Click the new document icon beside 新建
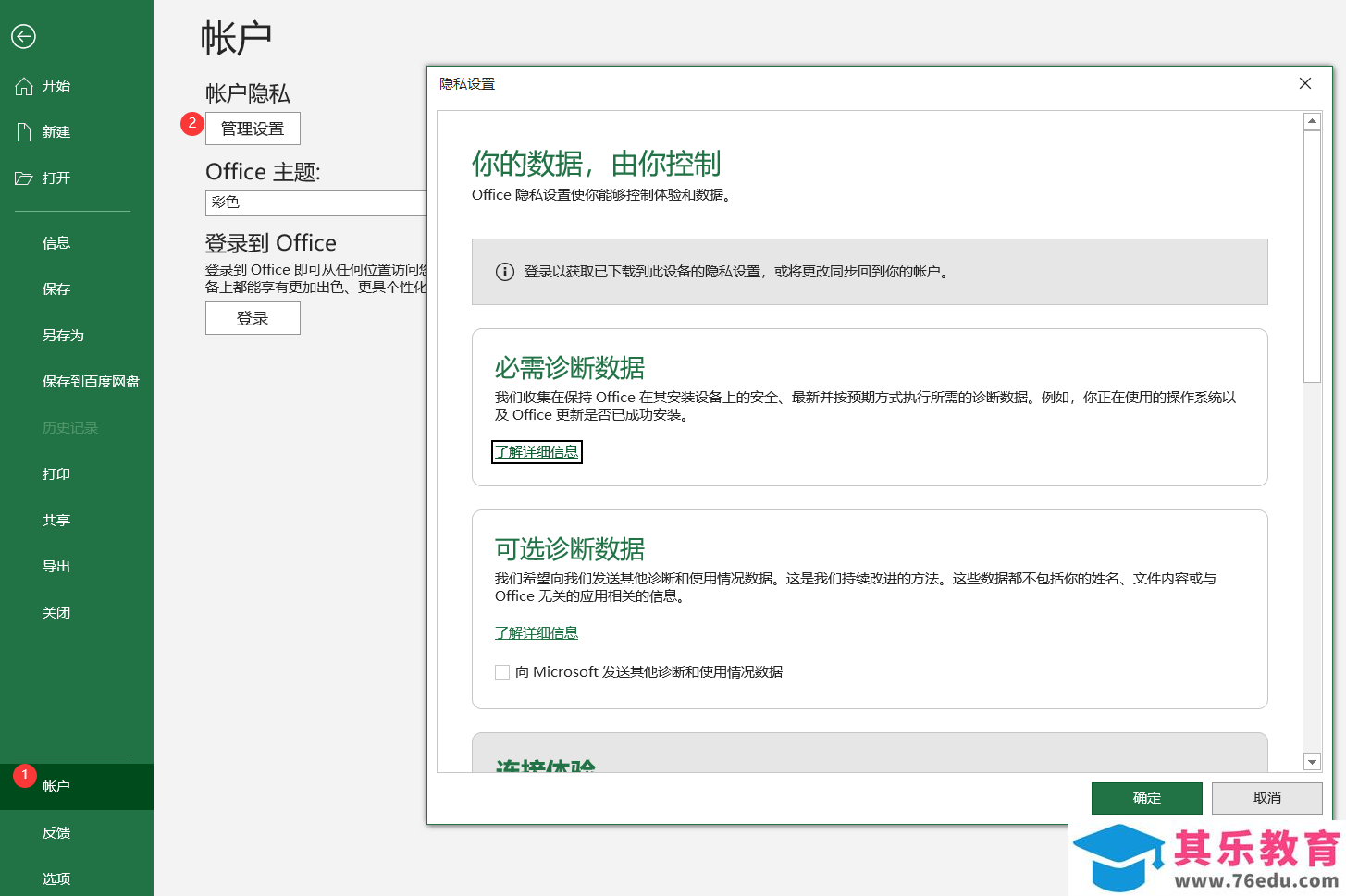 24,132
